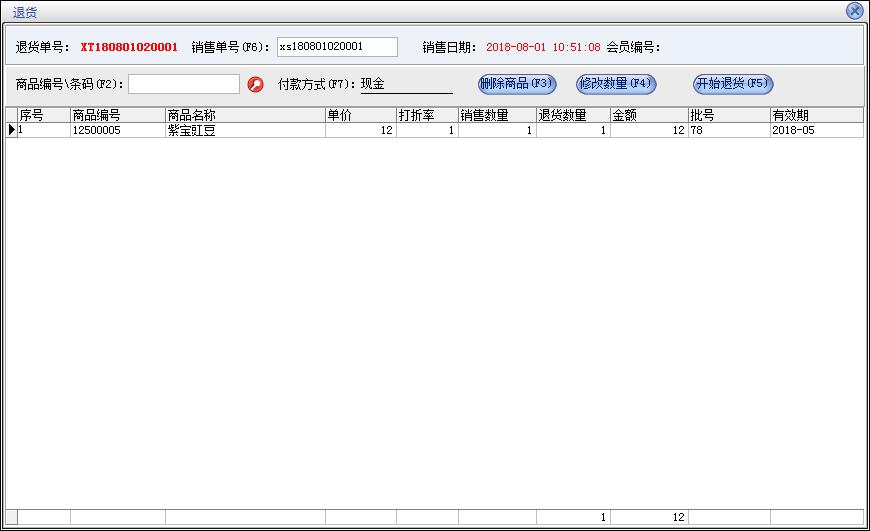Image resolution: width=870 pixels, height=531 pixels.
Task: Click the batch number cell T8
Action: [728, 130]
